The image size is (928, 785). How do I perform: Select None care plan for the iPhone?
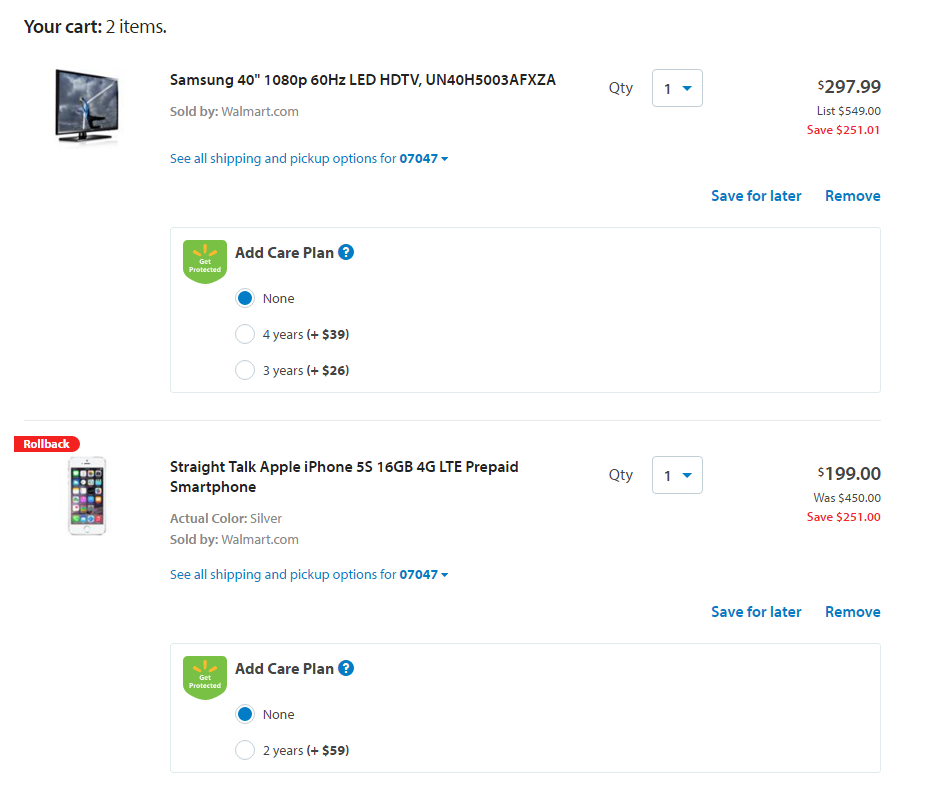coord(245,714)
